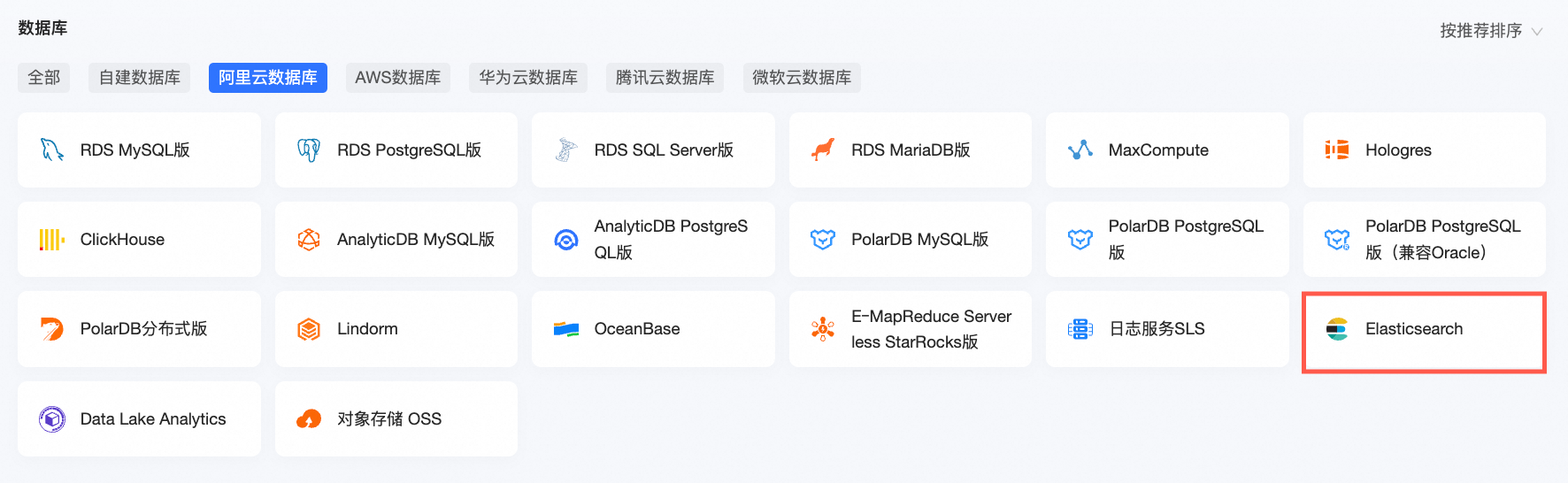Click the 日志服务SLS icon
This screenshot has width=1568, height=483.
point(1080,329)
